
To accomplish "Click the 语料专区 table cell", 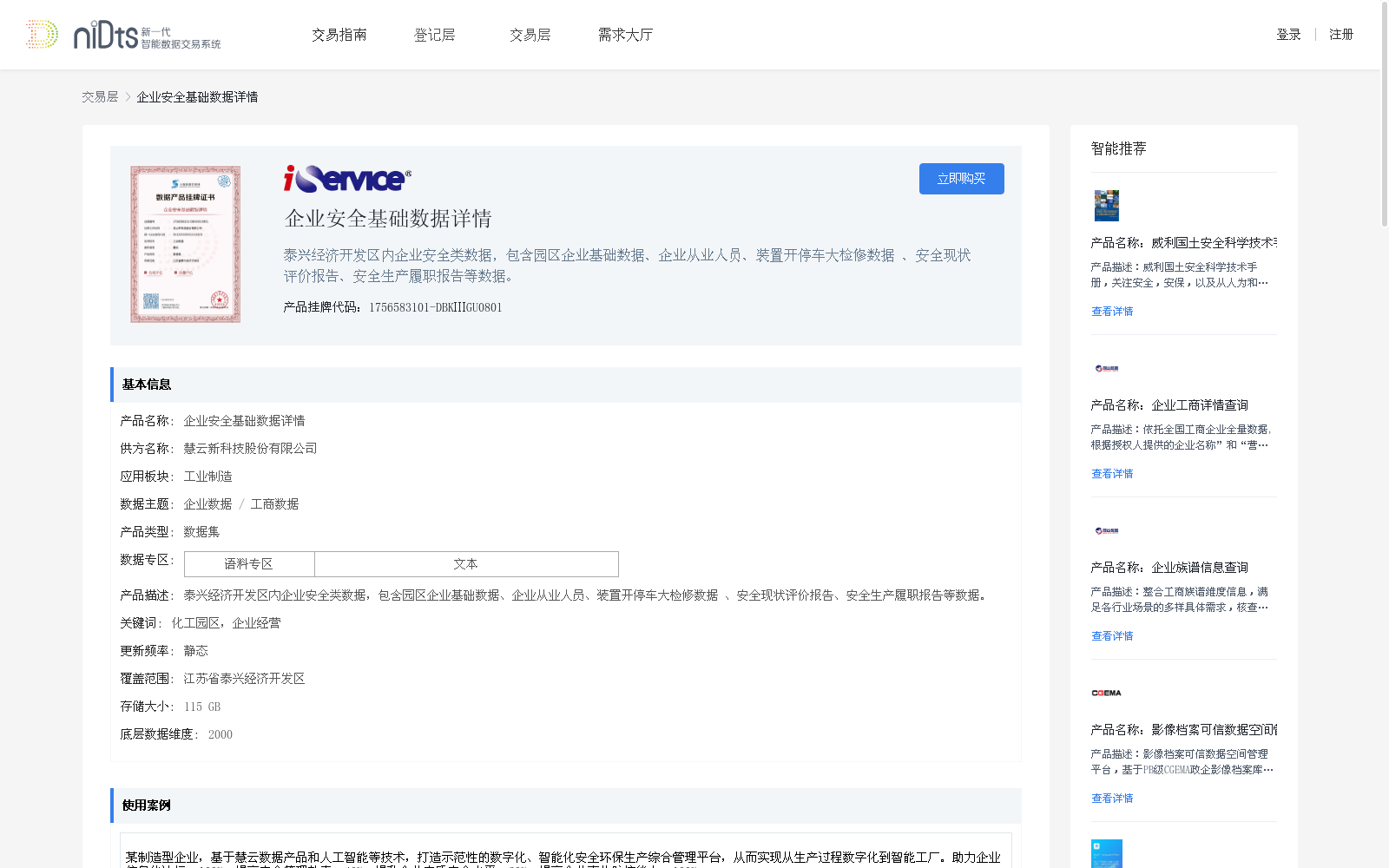I will (249, 564).
